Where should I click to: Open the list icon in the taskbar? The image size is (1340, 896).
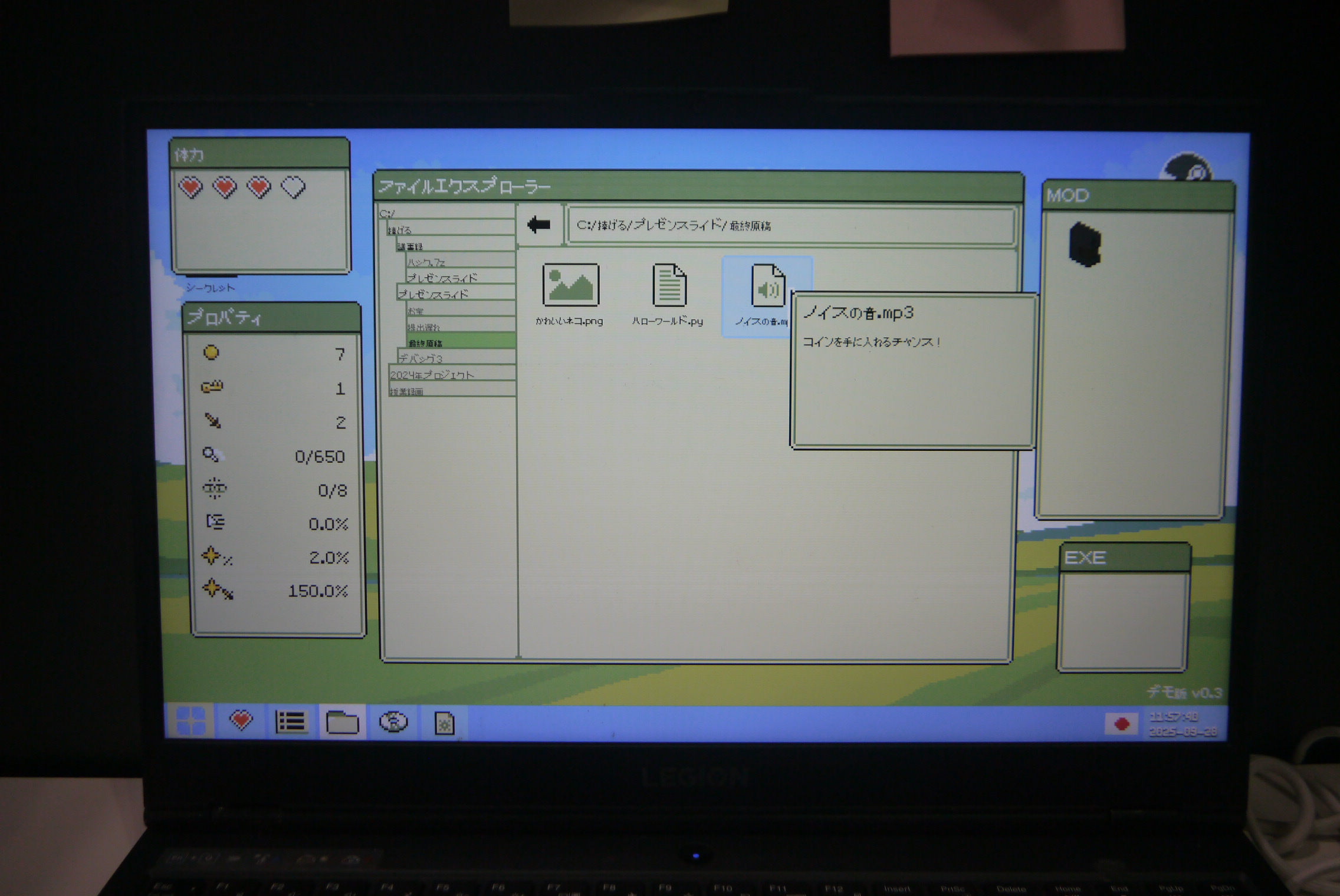point(291,722)
